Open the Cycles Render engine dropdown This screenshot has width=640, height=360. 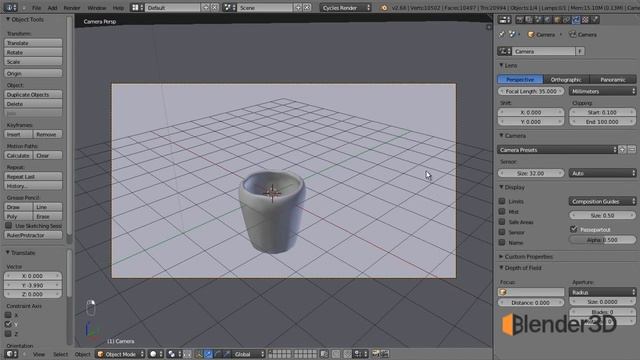345,7
